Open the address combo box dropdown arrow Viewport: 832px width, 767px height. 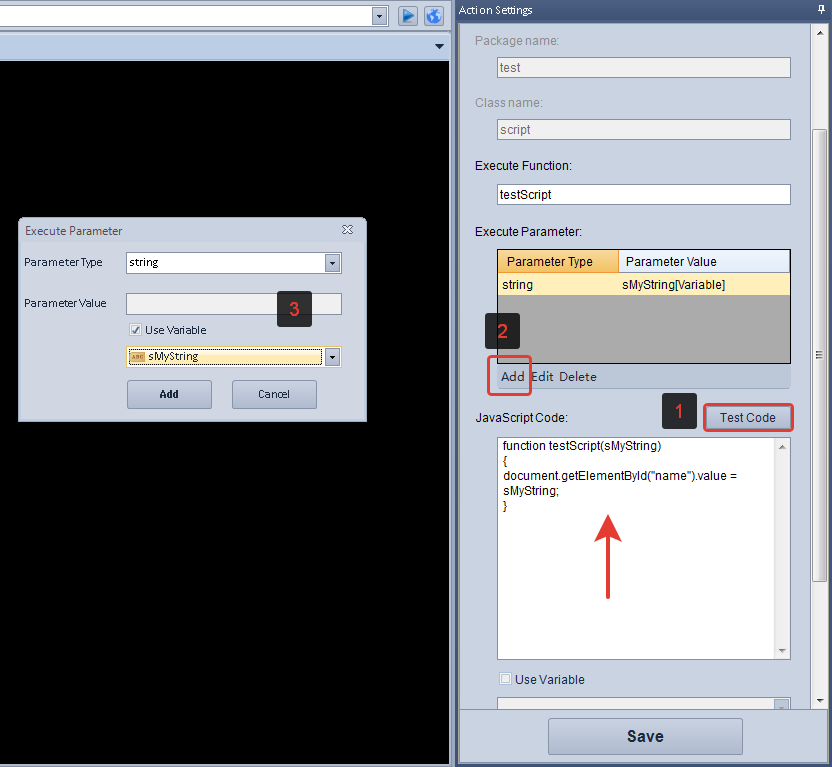[x=379, y=16]
